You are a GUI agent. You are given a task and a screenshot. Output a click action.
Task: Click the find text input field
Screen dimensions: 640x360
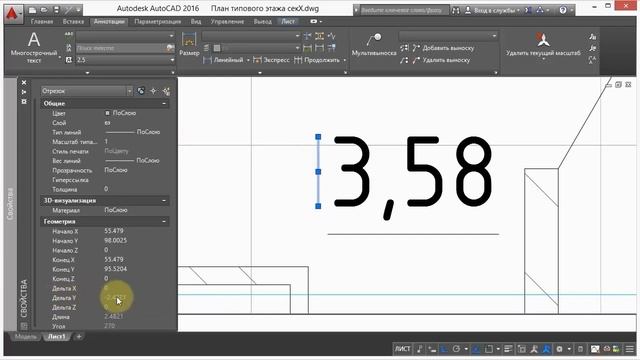pos(121,48)
